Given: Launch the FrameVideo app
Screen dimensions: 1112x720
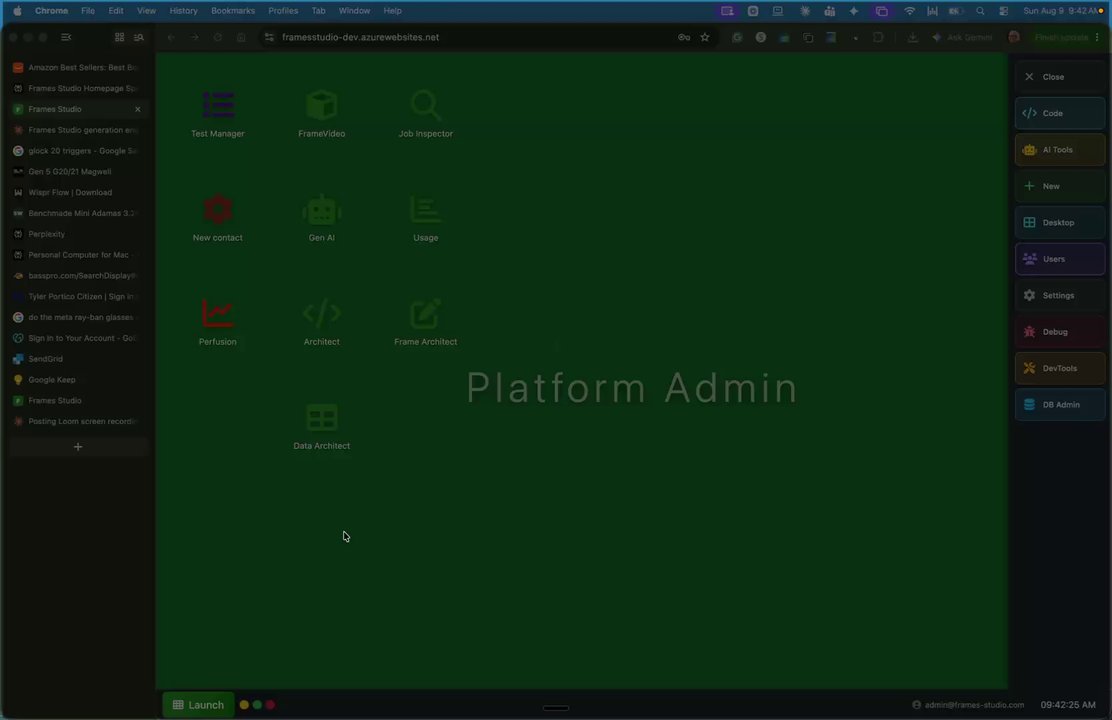Looking at the screenshot, I should click(321, 113).
